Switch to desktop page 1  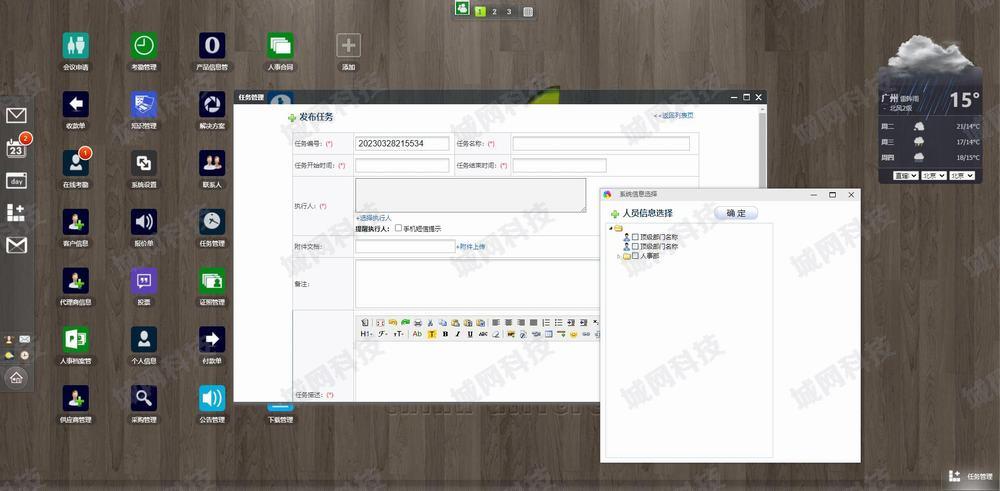[480, 11]
